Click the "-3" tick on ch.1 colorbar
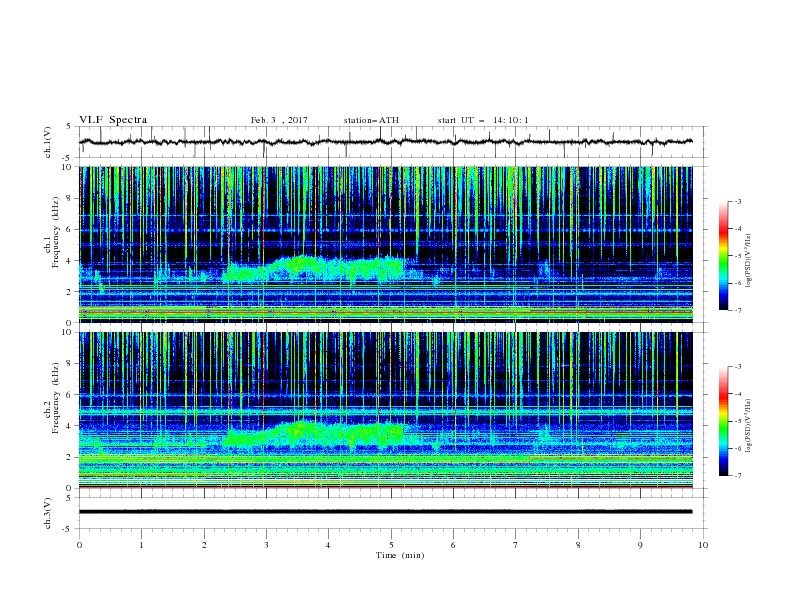The height and width of the screenshot is (612, 792). tap(738, 201)
